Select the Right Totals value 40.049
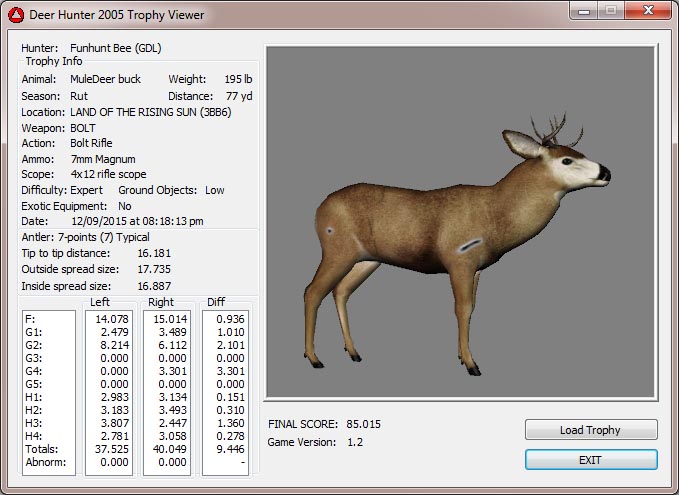 coord(167,449)
